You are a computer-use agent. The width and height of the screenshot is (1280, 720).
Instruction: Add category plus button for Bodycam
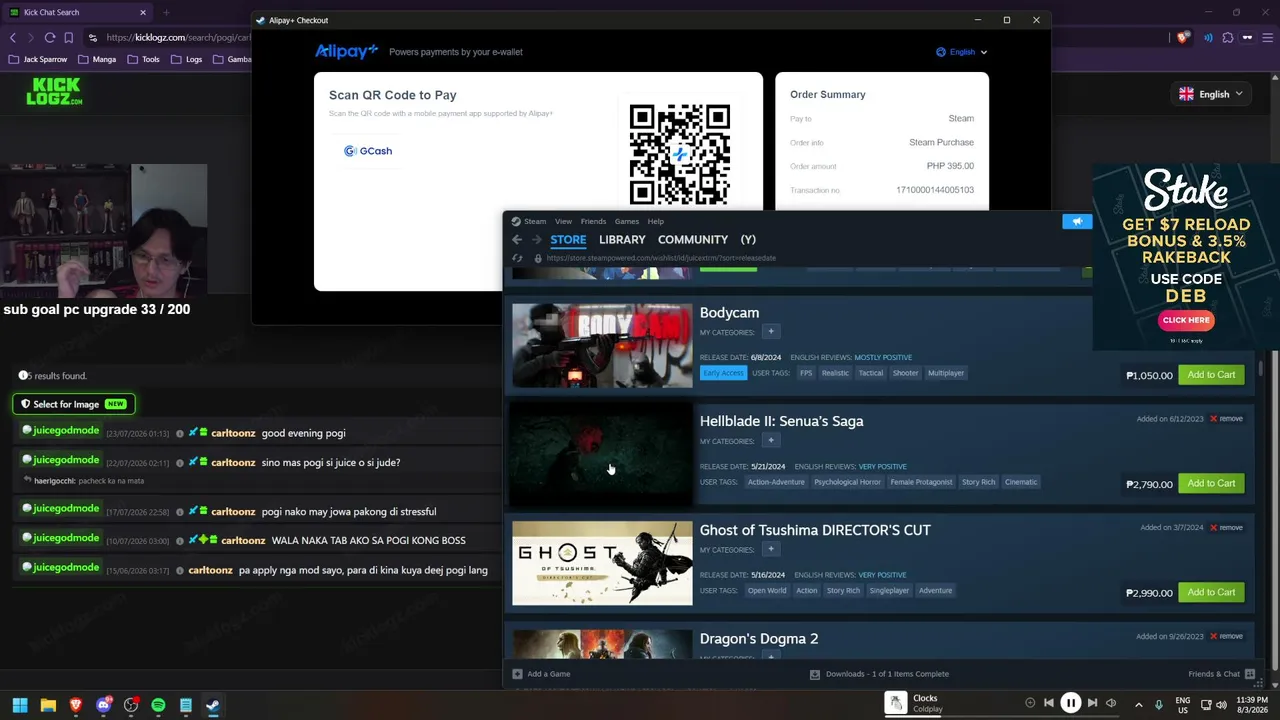770,332
